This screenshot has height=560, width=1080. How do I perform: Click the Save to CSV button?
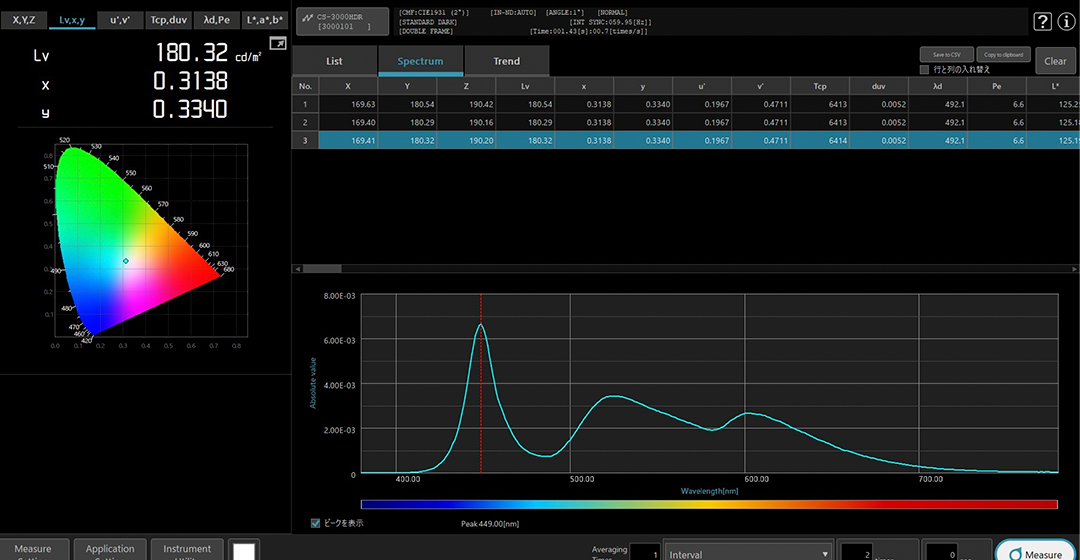[946, 54]
